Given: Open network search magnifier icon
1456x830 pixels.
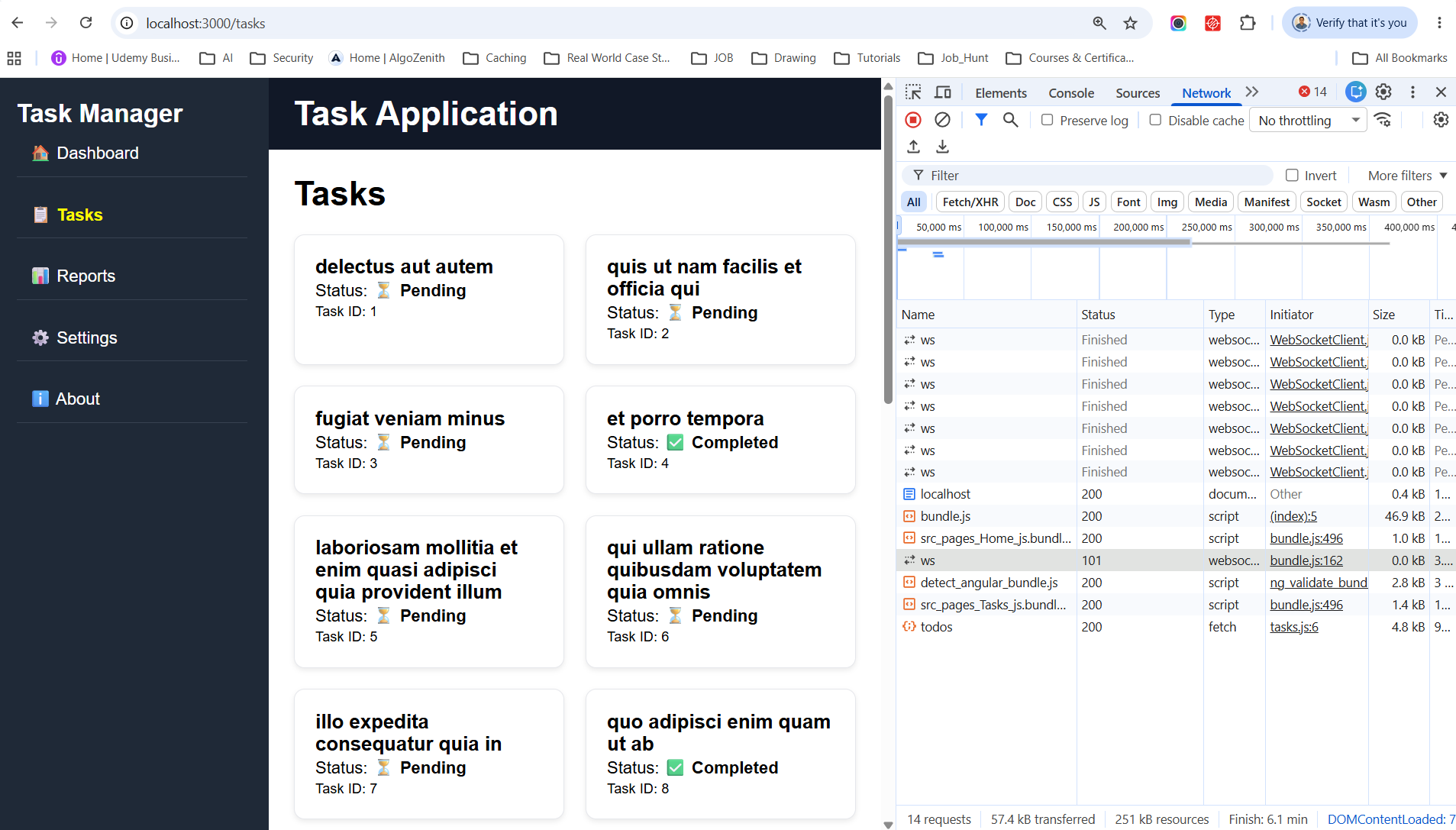Looking at the screenshot, I should point(1010,120).
